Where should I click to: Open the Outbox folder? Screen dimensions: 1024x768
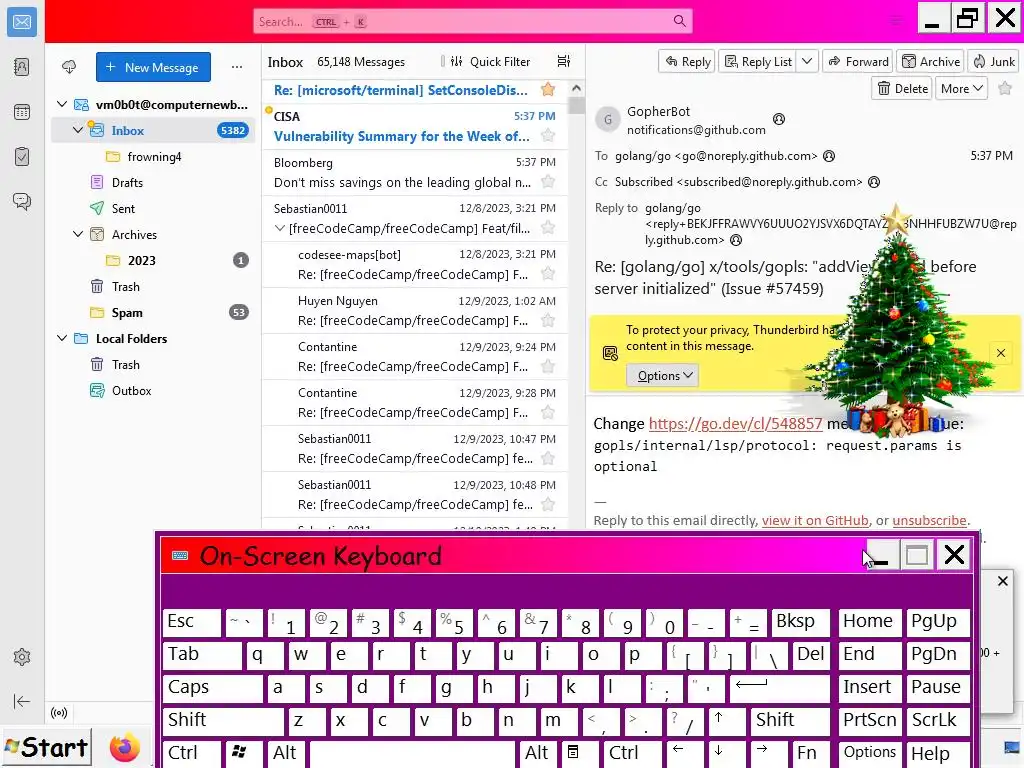(x=131, y=391)
